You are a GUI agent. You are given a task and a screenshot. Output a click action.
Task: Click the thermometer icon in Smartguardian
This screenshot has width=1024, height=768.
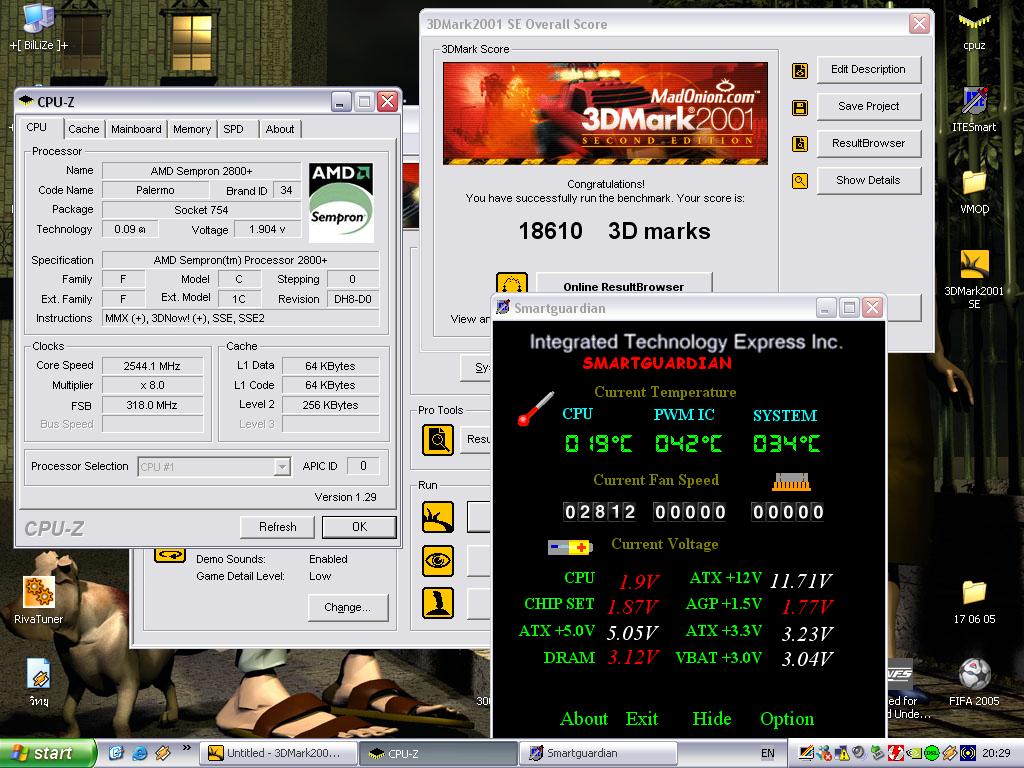[536, 409]
